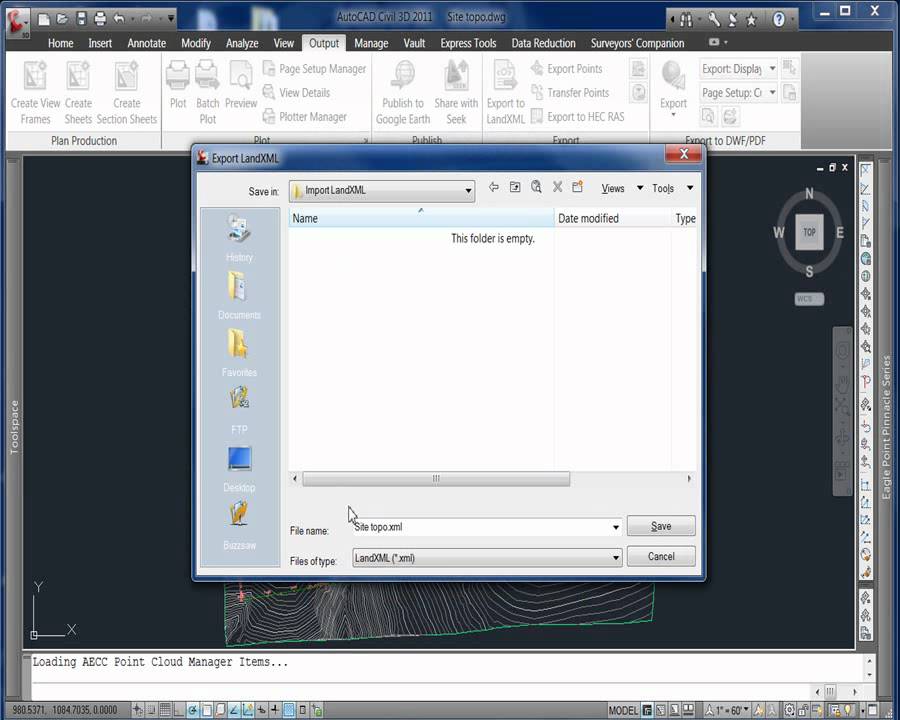Click the WCS coordinate system dropdown
Viewport: 900px width, 720px height.
click(x=809, y=299)
